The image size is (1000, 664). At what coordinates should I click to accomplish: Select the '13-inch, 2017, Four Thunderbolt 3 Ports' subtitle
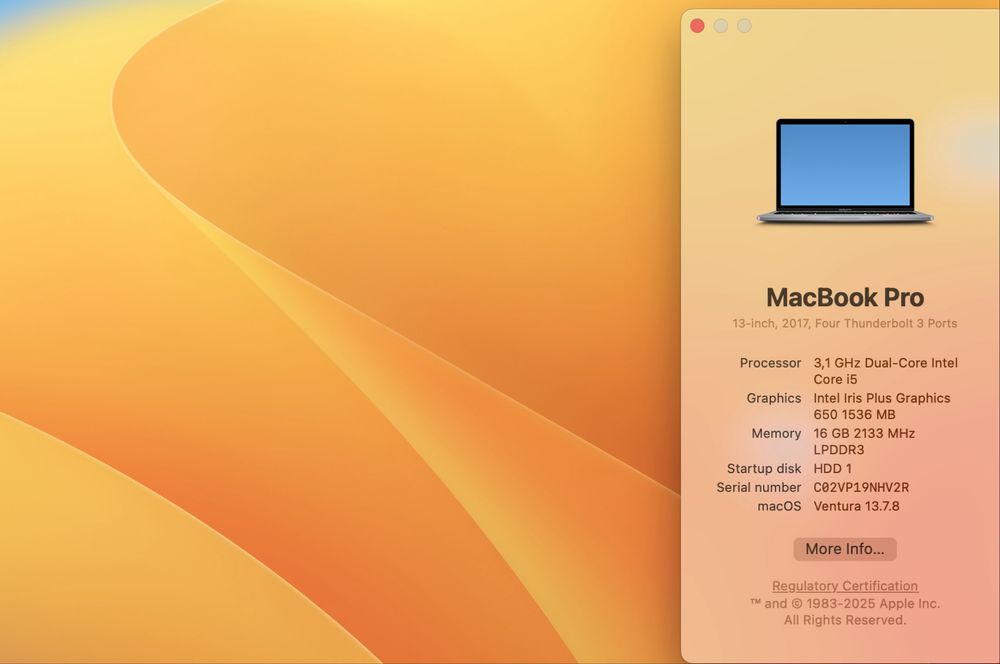pos(844,323)
